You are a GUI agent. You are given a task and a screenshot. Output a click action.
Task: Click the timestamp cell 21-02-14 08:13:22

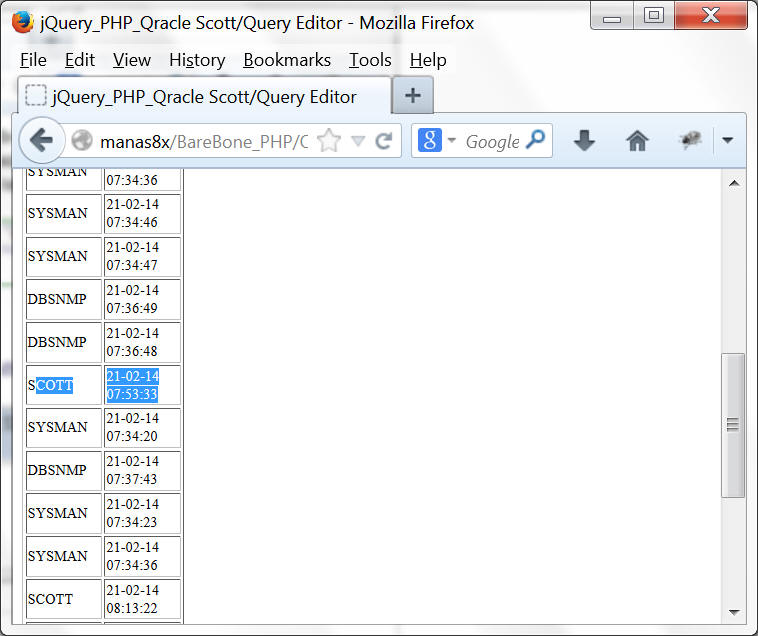coord(143,599)
